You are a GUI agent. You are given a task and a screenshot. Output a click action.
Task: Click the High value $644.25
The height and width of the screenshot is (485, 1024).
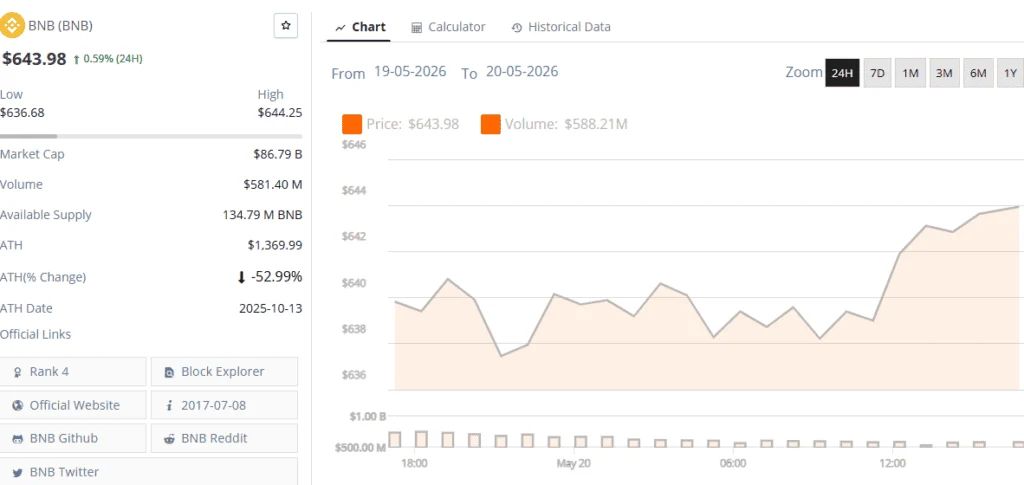point(280,112)
